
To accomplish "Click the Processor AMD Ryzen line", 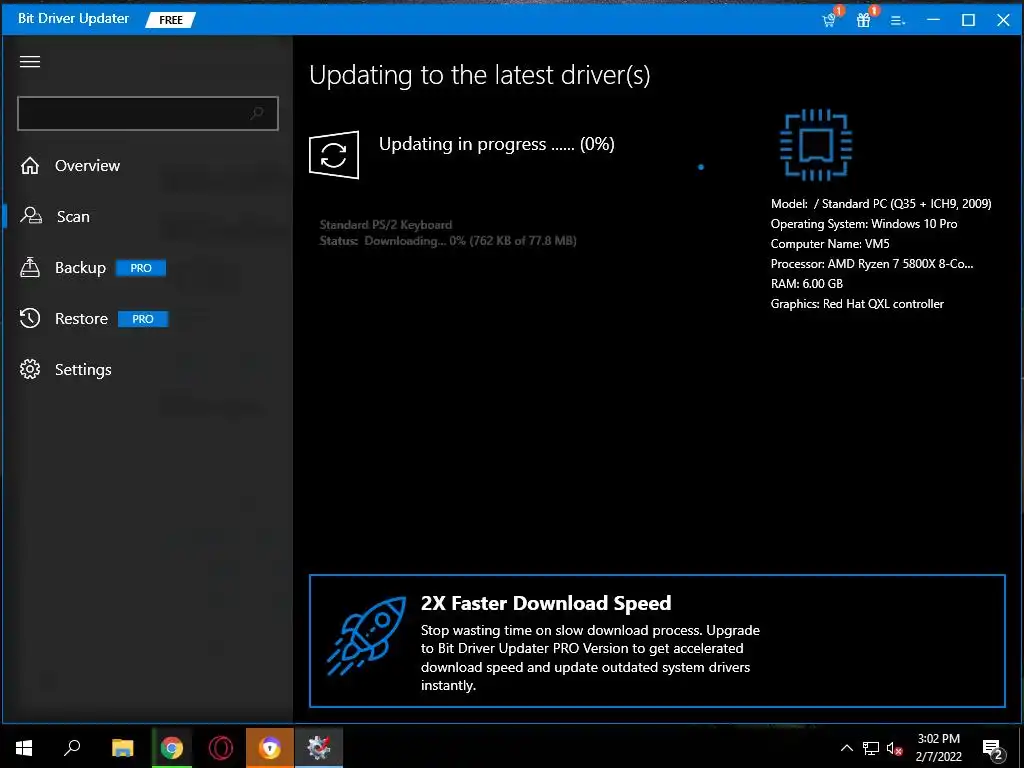I will [872, 264].
